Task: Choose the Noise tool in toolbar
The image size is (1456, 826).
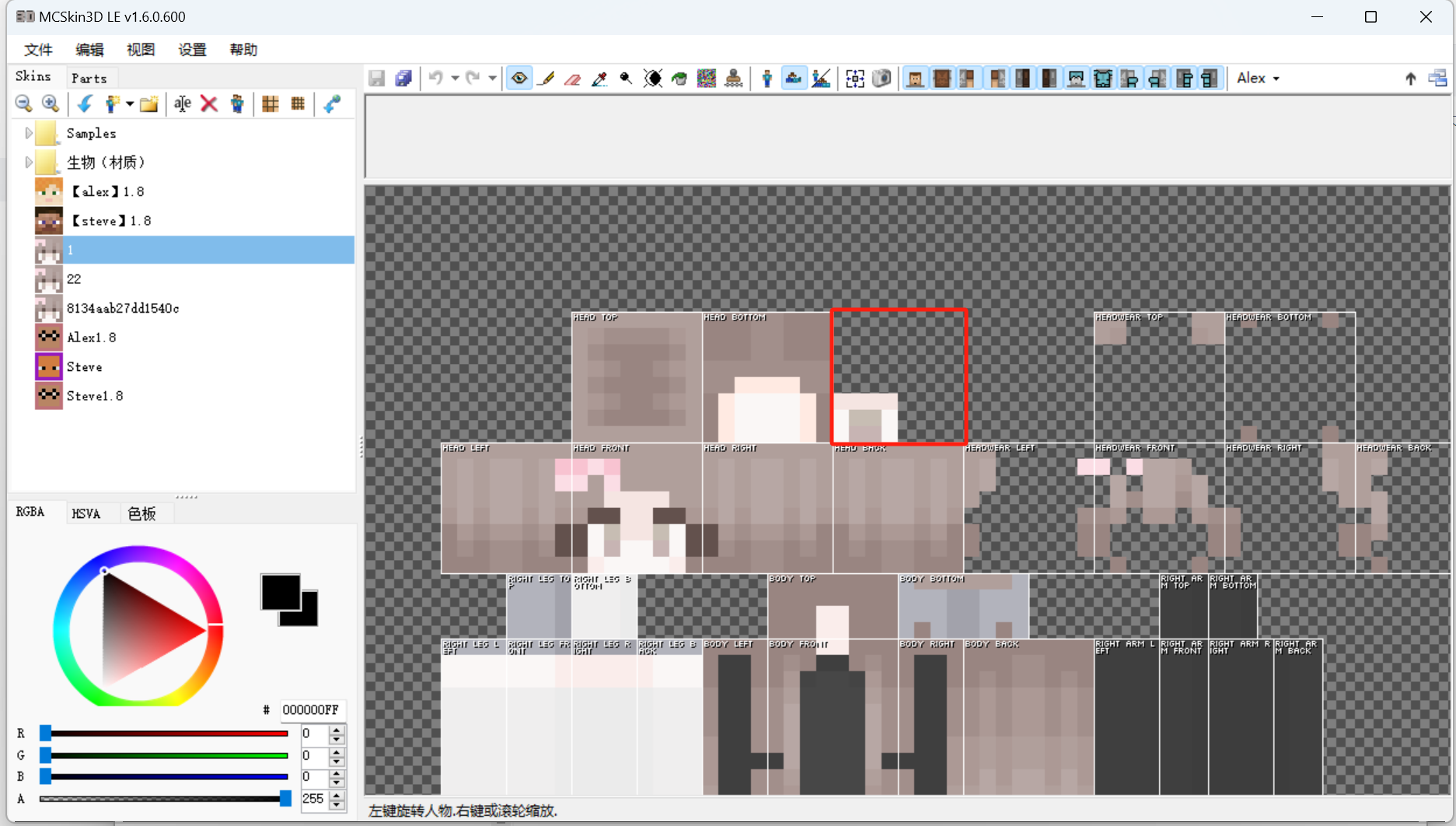Action: pyautogui.click(x=706, y=79)
